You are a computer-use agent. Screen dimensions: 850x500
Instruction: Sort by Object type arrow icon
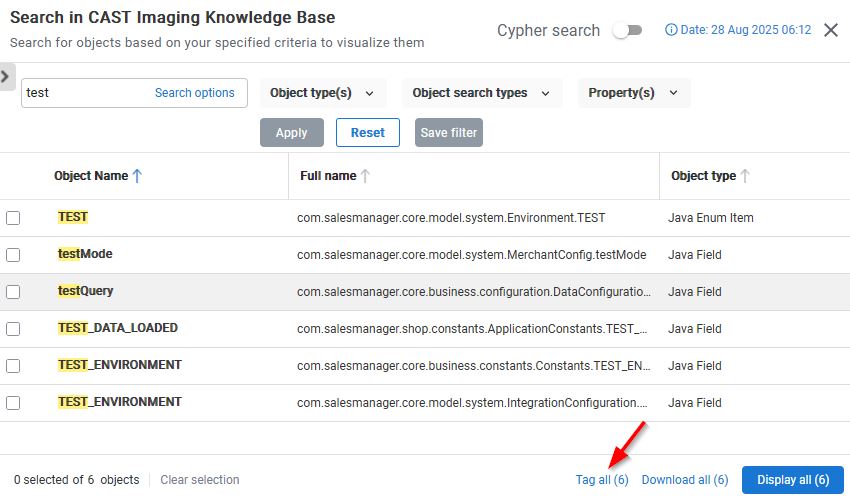745,176
